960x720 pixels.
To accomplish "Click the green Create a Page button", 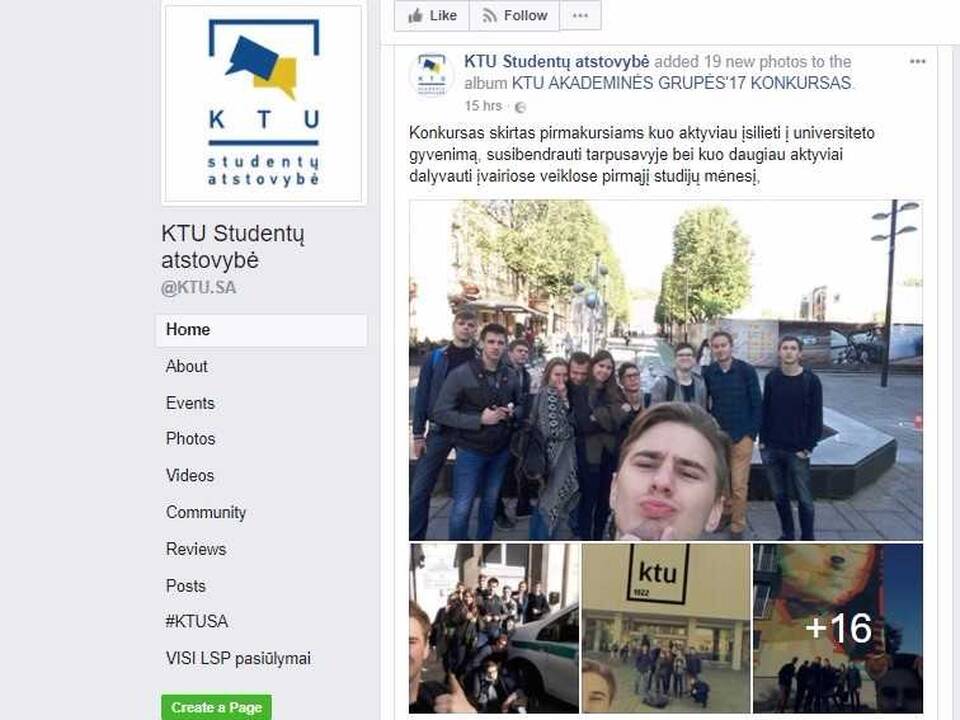I will coord(217,707).
